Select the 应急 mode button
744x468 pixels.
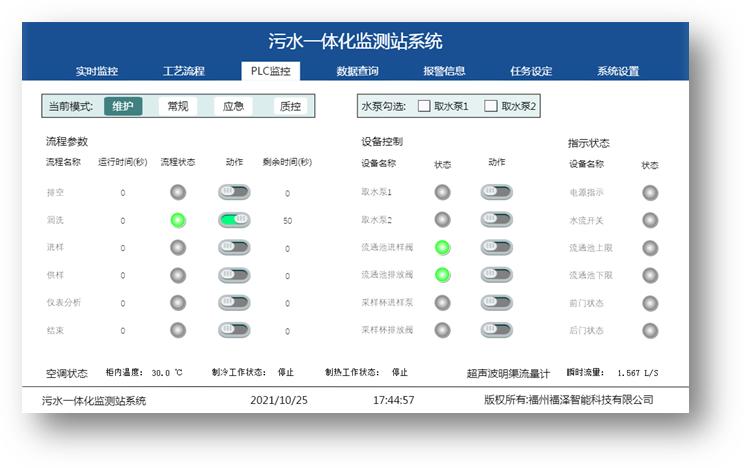(233, 106)
